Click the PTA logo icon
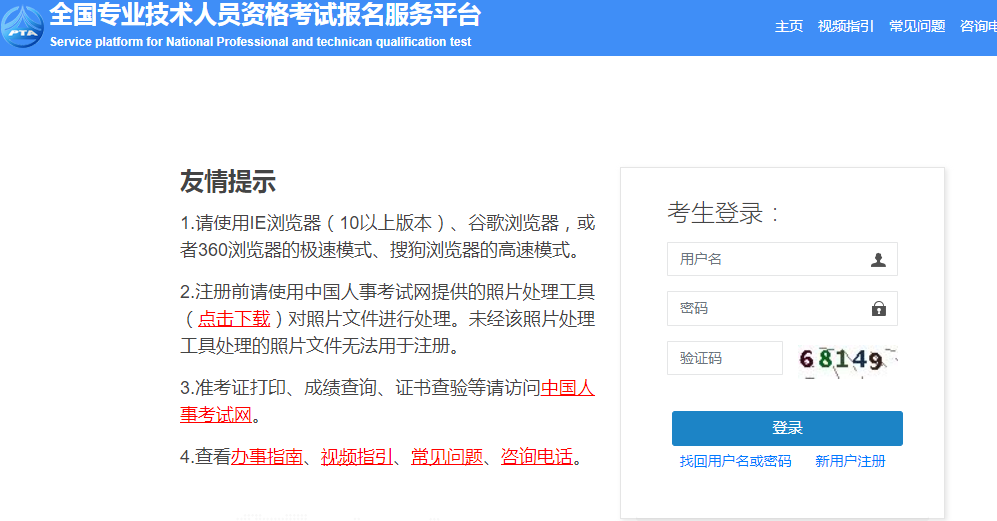Screen dimensions: 997x521 [x=22, y=27]
